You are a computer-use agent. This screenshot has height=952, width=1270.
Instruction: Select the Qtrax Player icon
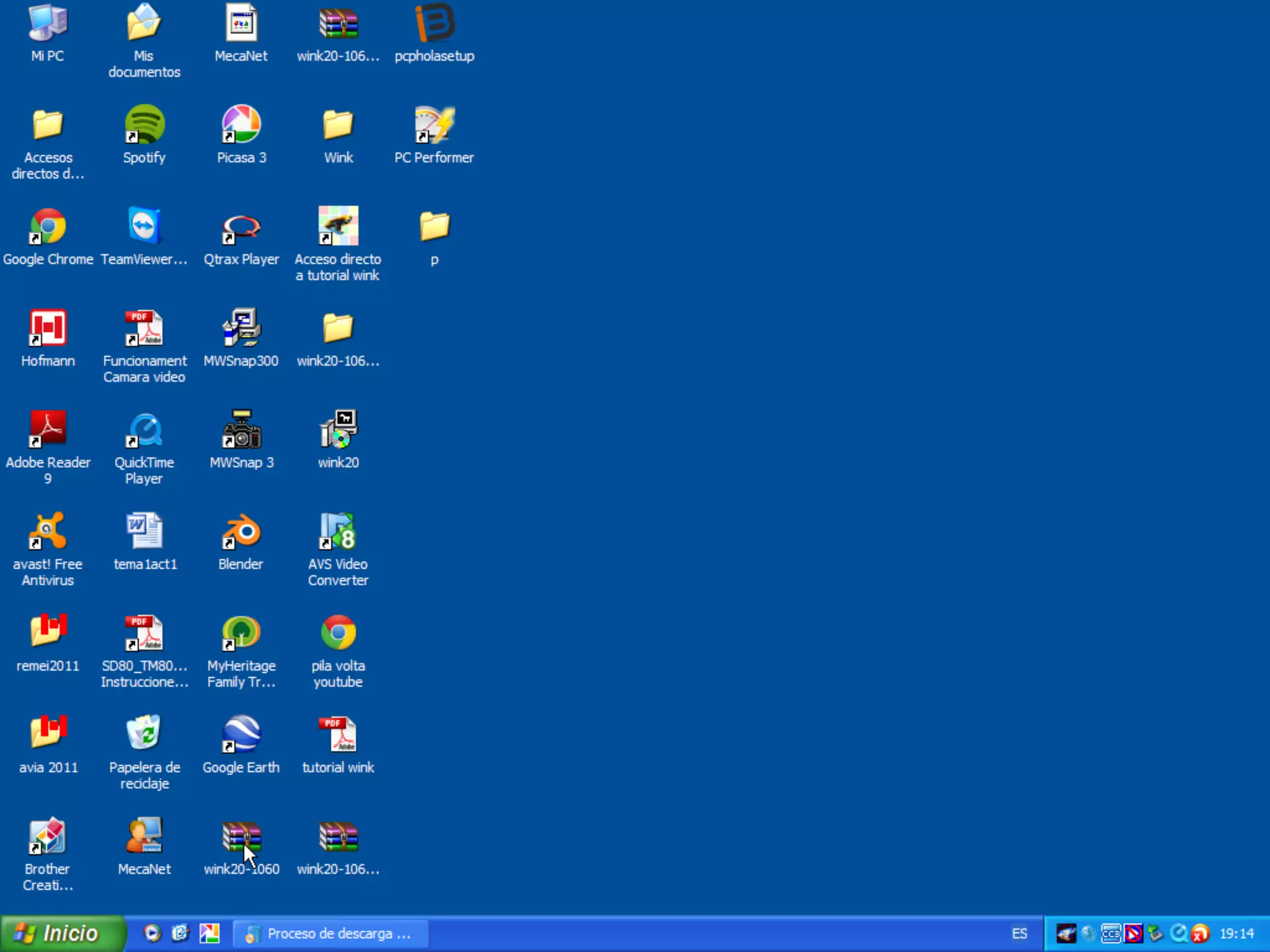pos(241,229)
